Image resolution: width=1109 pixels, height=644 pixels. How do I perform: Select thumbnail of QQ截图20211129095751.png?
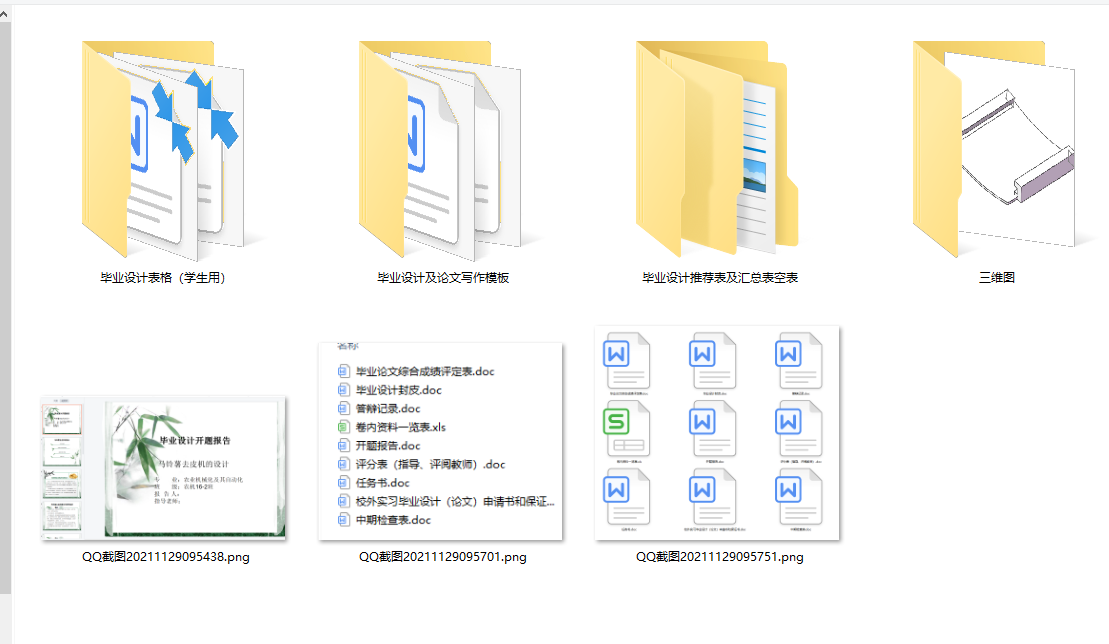point(717,433)
